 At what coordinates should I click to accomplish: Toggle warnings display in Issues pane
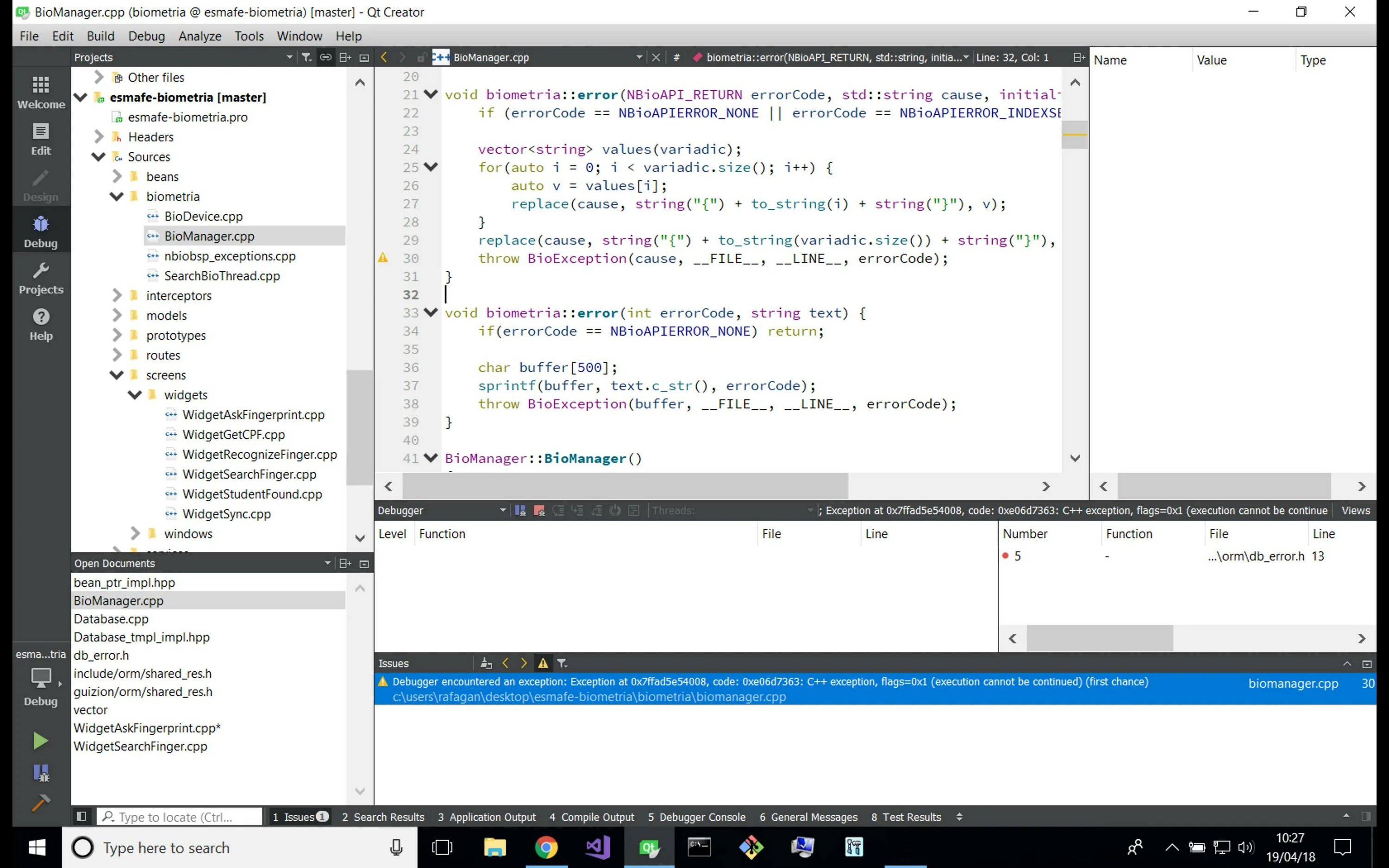click(542, 663)
